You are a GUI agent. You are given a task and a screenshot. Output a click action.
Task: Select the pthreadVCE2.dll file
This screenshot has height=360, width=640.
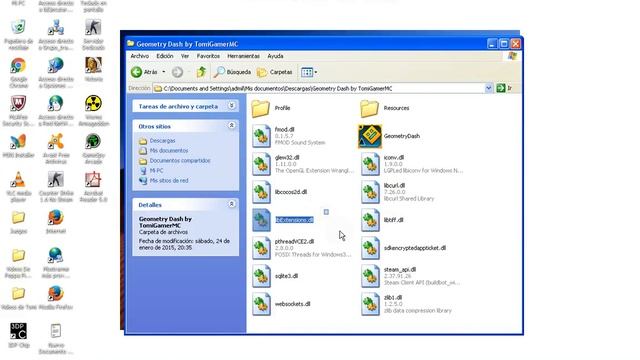301,248
